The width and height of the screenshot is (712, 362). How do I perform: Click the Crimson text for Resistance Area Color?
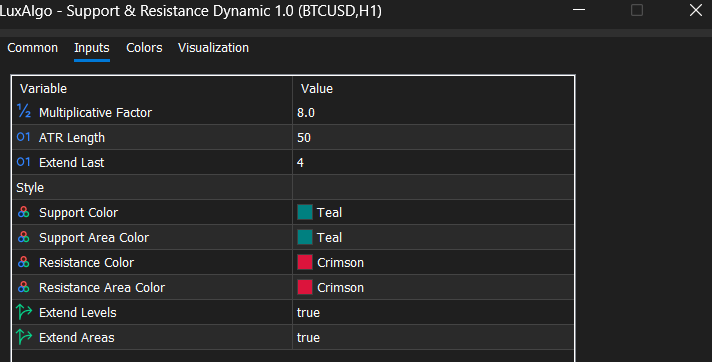[x=340, y=288]
